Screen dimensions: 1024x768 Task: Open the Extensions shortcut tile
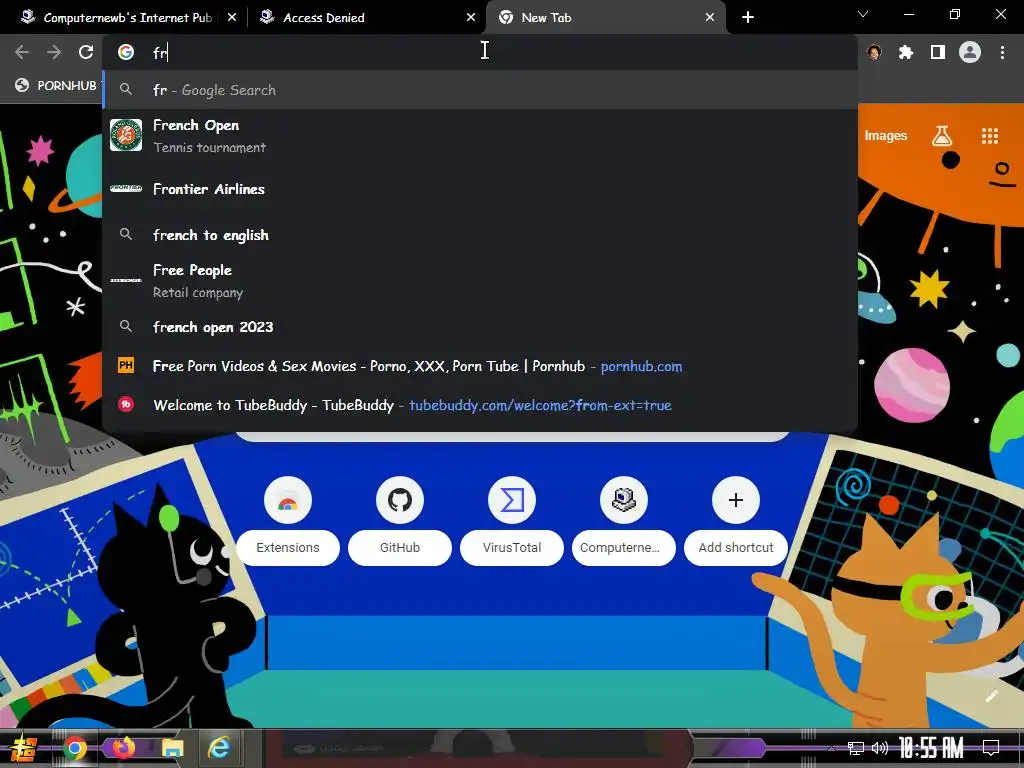pos(288,520)
